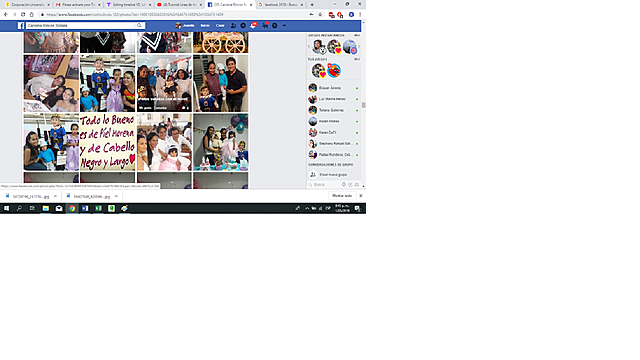
Task: Click Mostrar todo in downloads bar
Action: coord(342,196)
